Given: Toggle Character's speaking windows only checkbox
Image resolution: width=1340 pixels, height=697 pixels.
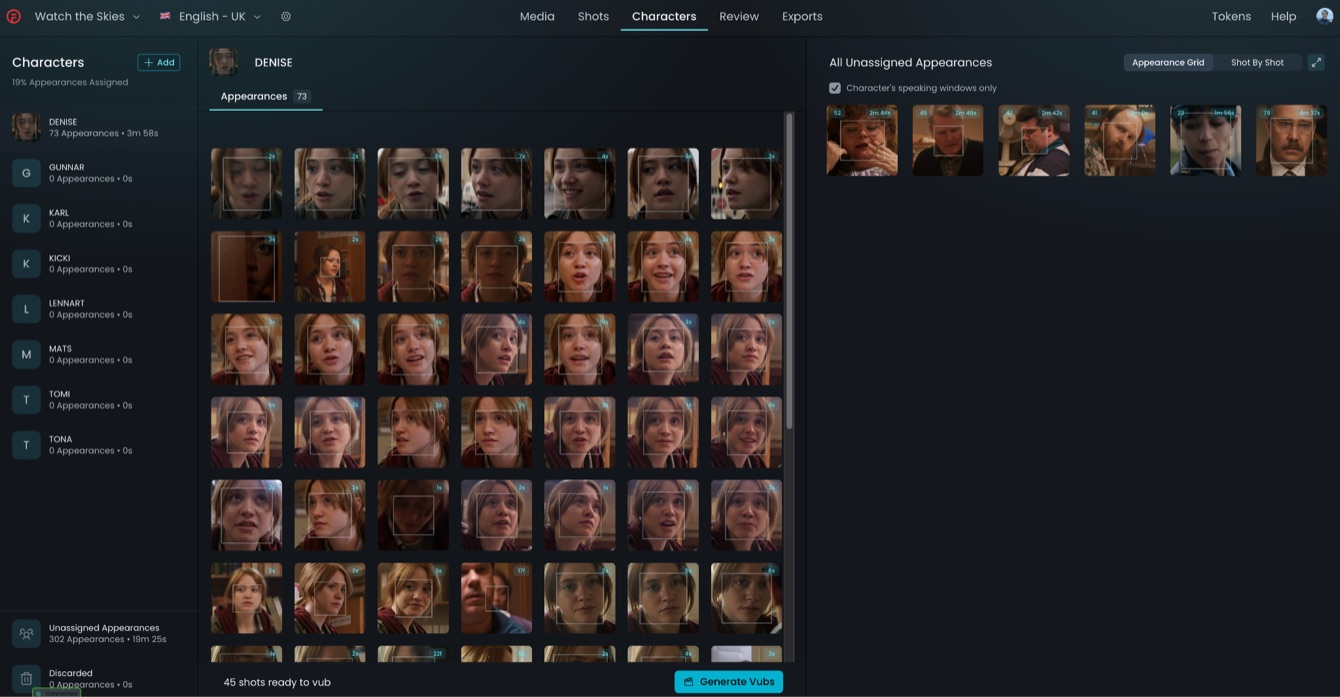Looking at the screenshot, I should (x=835, y=88).
